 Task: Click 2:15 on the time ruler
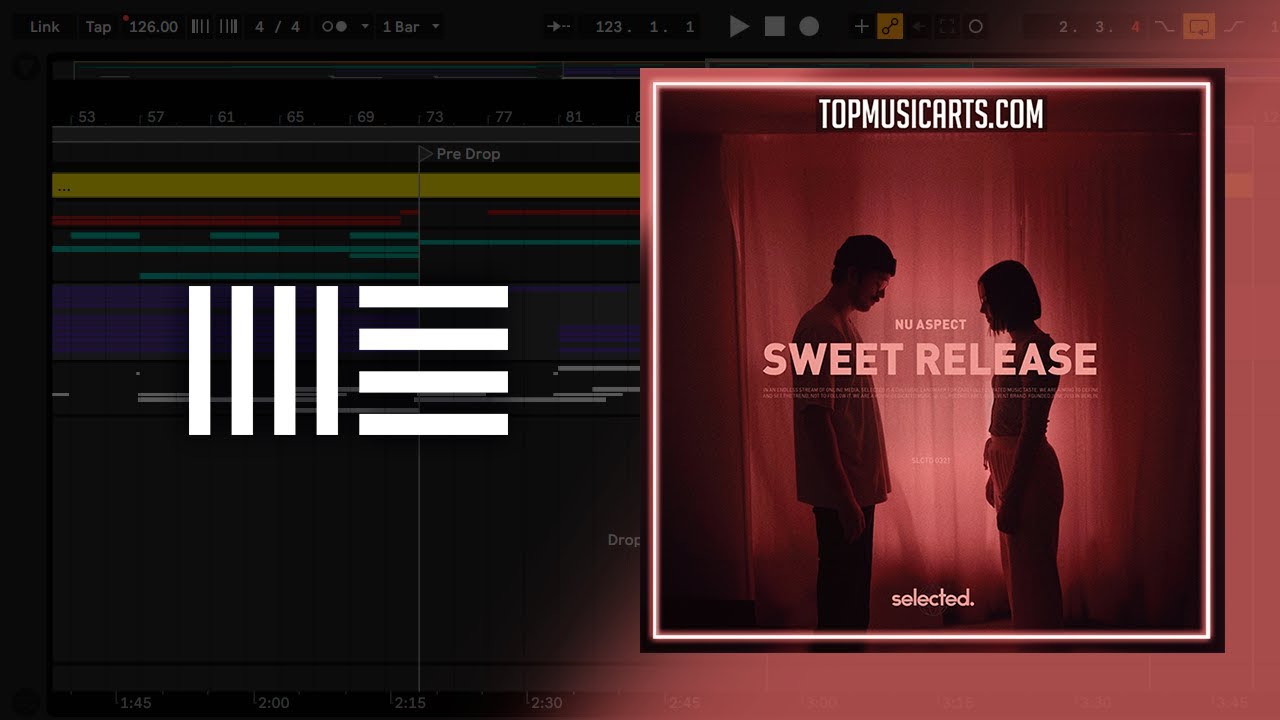(x=410, y=703)
